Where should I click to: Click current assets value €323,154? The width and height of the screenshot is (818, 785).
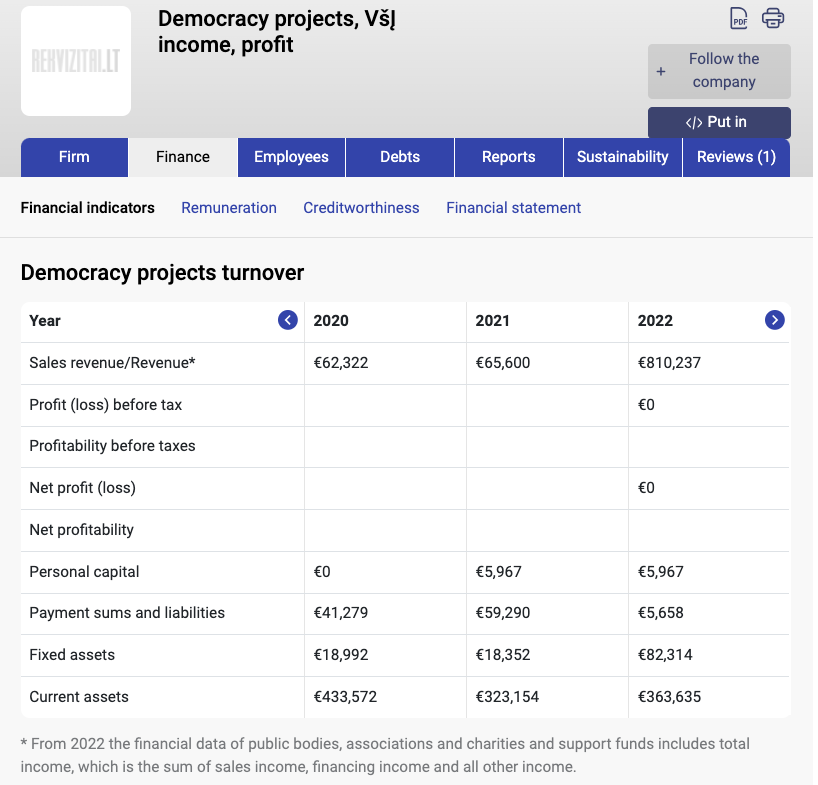coord(507,697)
